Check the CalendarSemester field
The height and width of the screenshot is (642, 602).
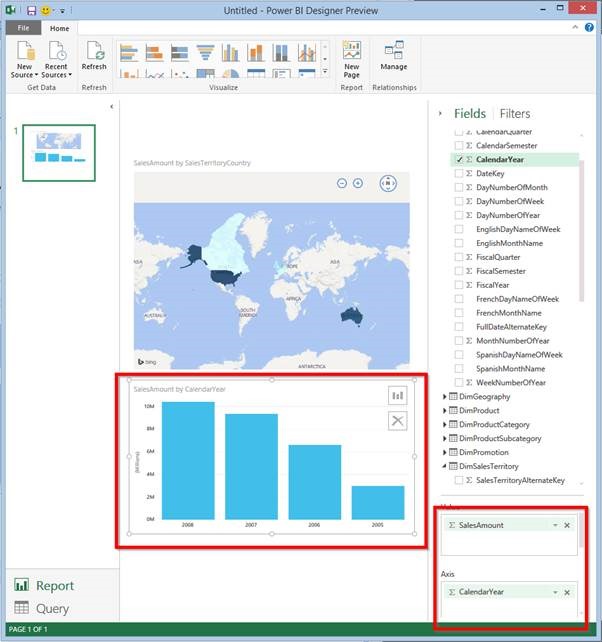click(x=459, y=146)
